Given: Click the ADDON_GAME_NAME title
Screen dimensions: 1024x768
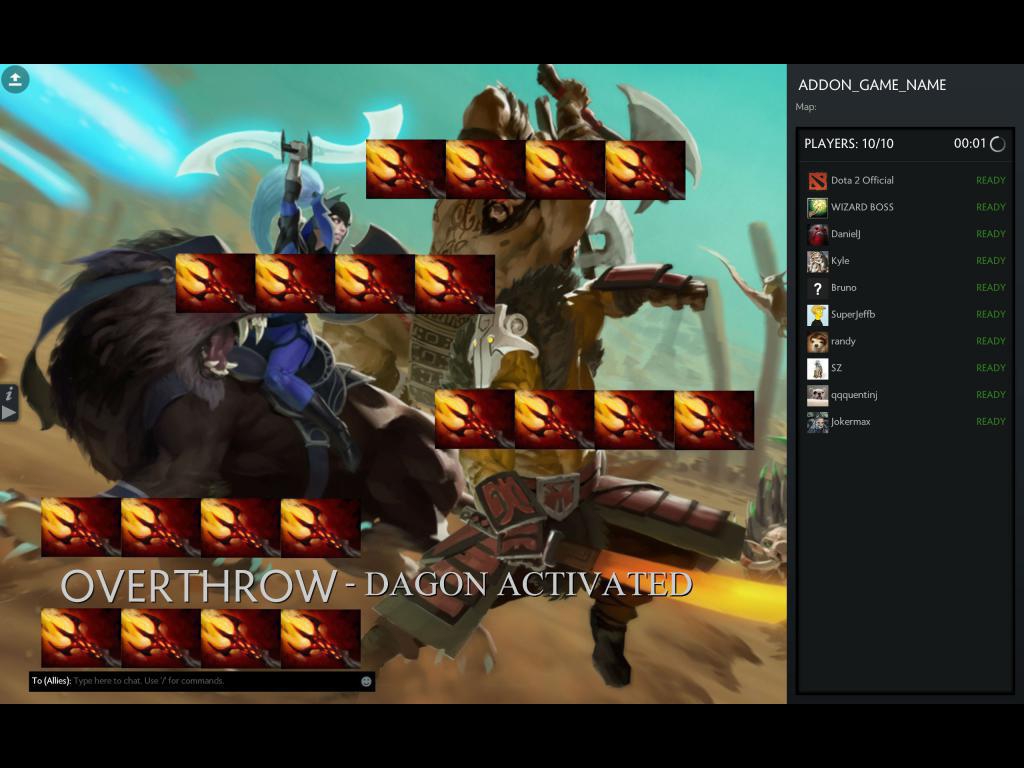Looking at the screenshot, I should point(872,85).
